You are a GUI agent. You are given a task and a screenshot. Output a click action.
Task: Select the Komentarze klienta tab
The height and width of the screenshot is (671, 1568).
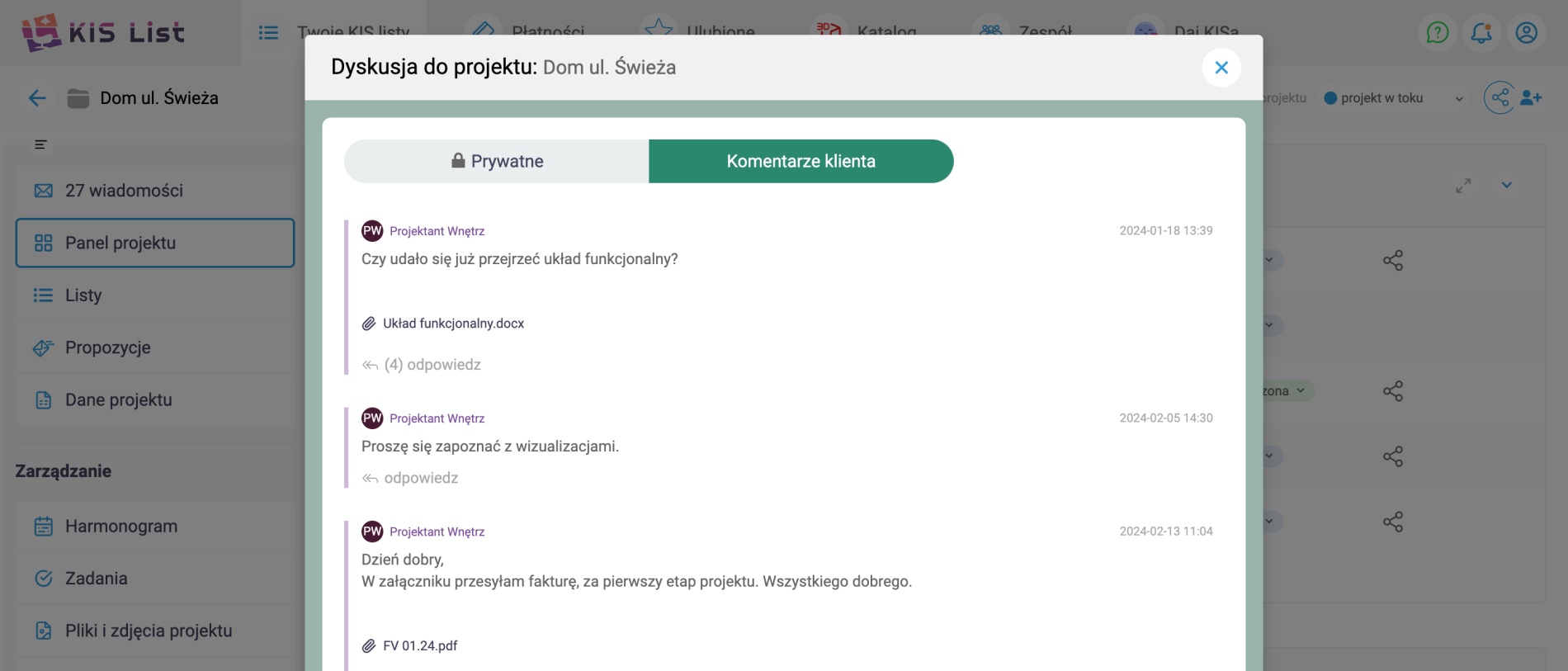801,161
